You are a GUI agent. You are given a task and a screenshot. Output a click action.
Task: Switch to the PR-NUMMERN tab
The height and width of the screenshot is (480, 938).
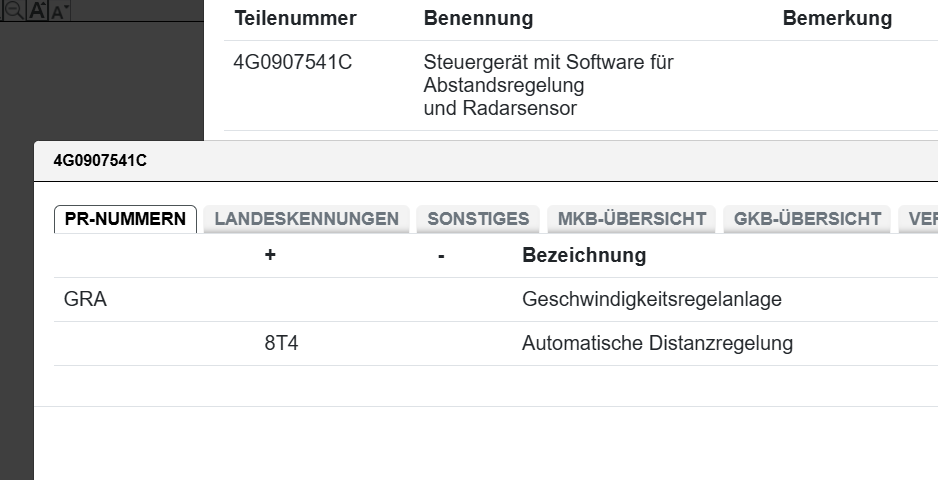[x=125, y=219]
